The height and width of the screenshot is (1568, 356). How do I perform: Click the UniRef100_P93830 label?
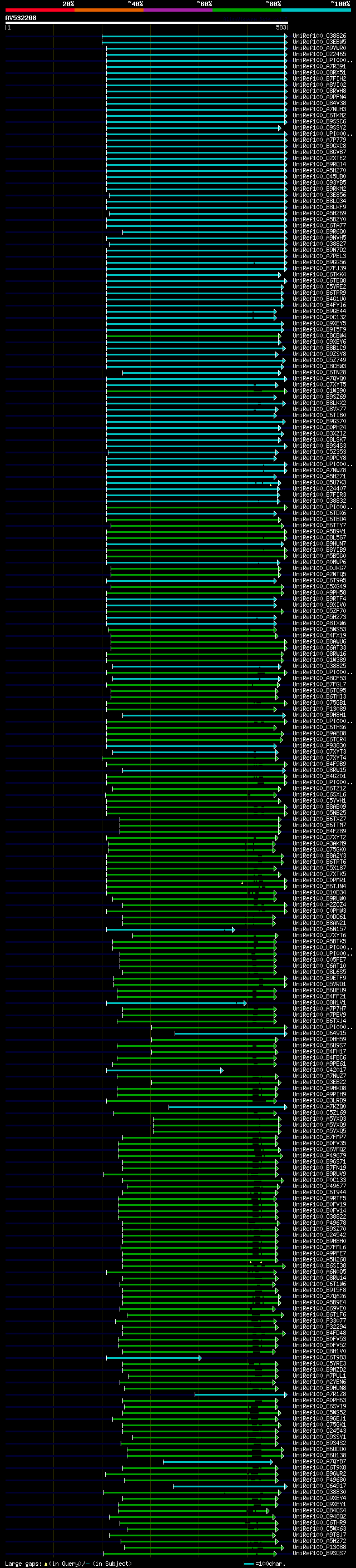point(319,746)
